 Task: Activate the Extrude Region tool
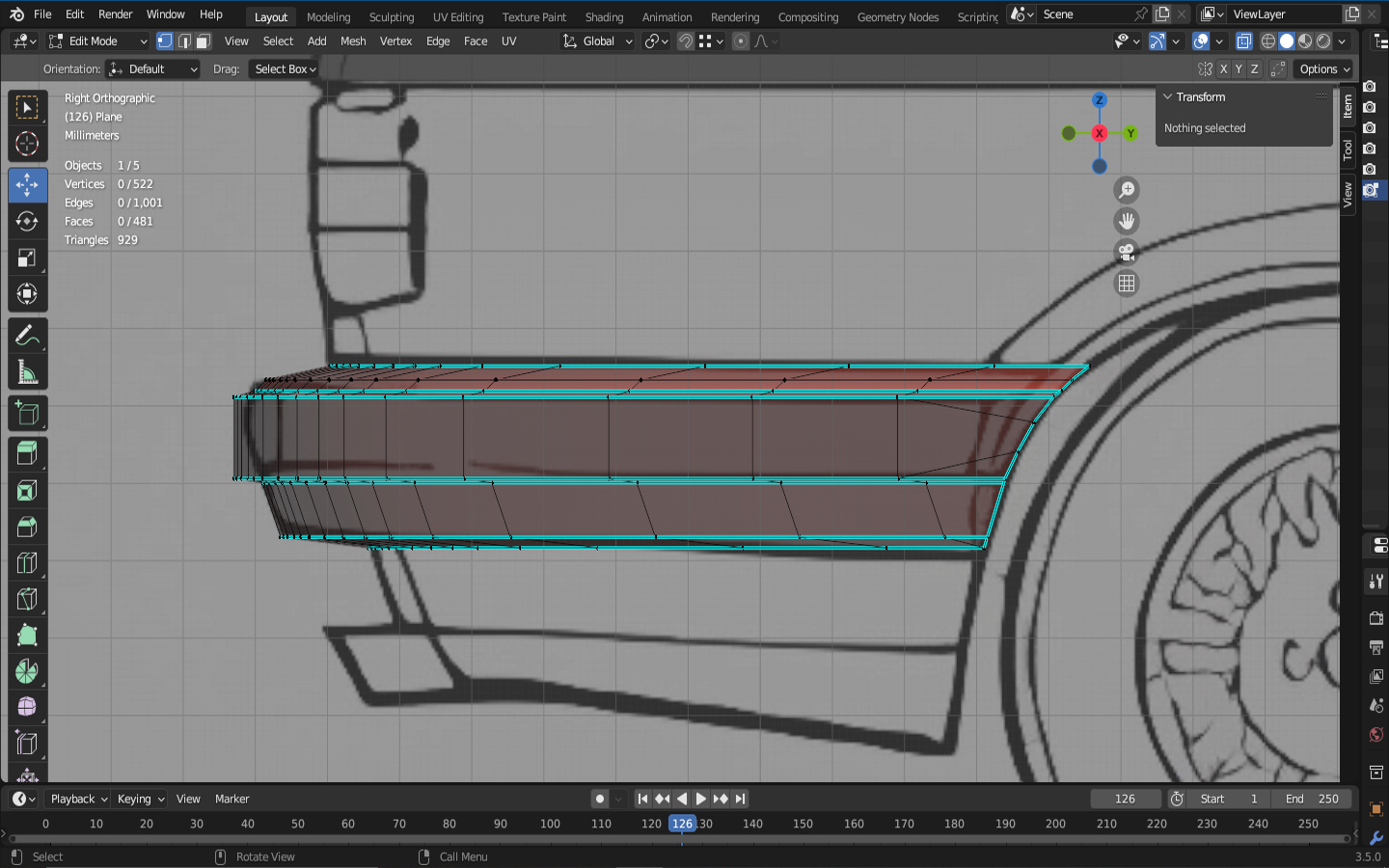click(x=27, y=452)
